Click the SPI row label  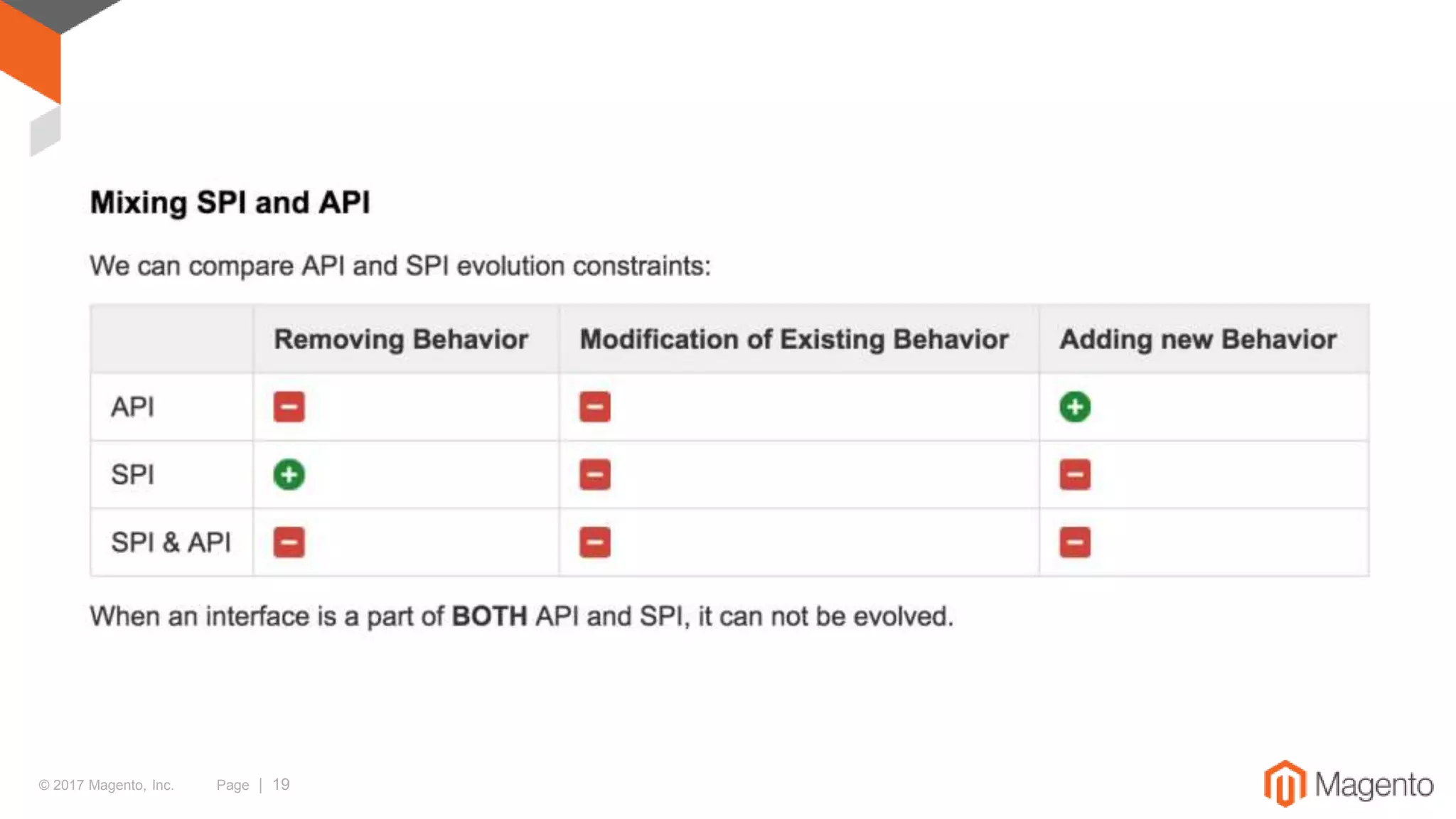coord(132,474)
